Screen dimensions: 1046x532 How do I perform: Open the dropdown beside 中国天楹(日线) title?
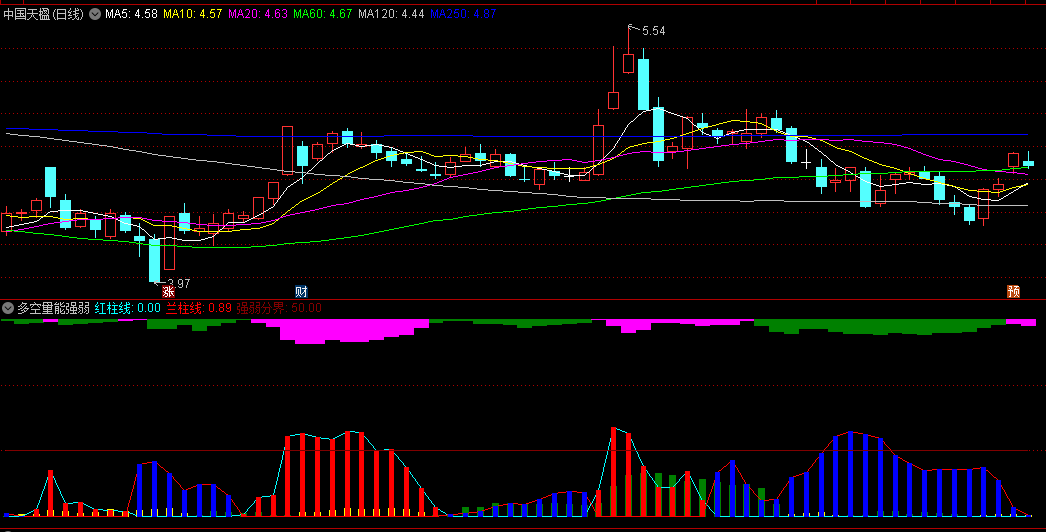point(95,14)
